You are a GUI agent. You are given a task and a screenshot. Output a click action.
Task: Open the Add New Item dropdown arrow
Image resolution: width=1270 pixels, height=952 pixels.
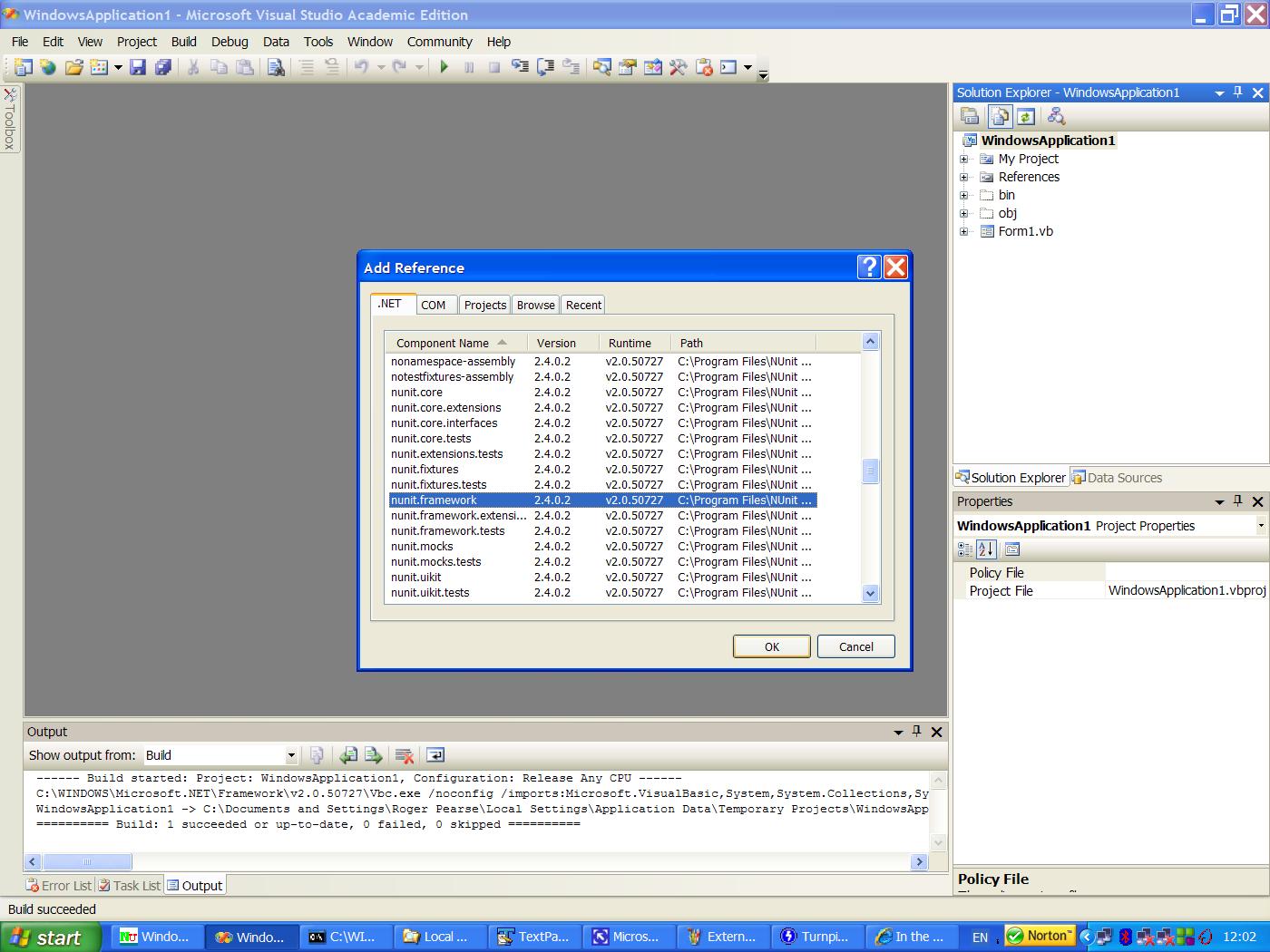click(x=118, y=67)
